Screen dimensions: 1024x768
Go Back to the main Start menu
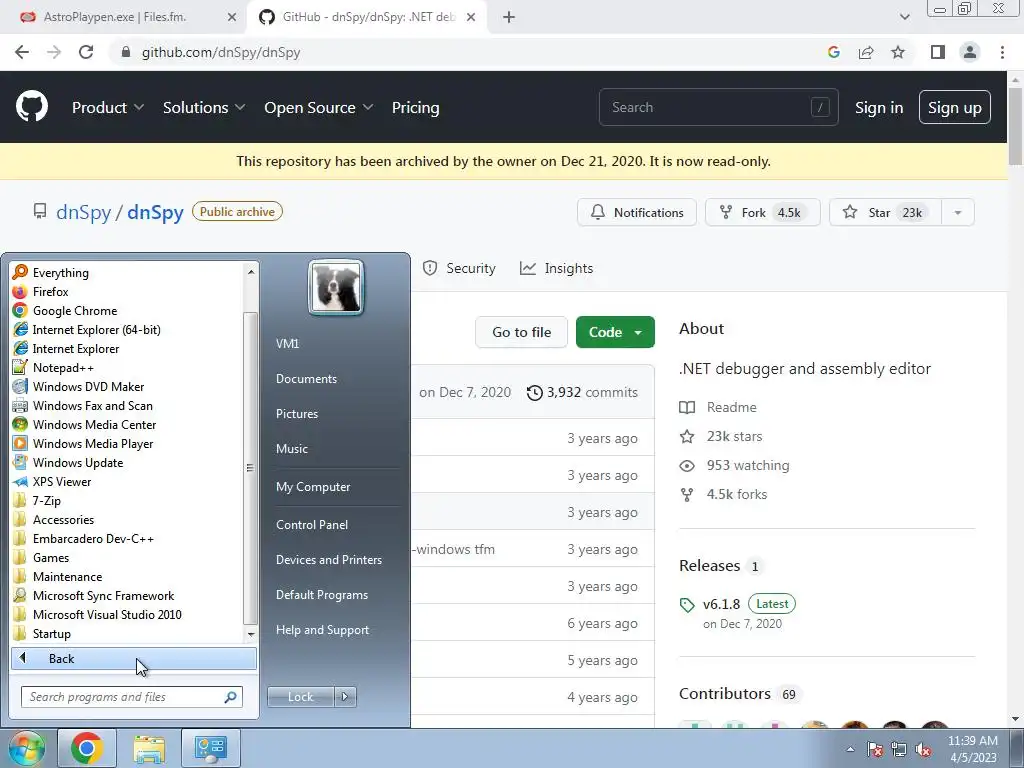133,658
